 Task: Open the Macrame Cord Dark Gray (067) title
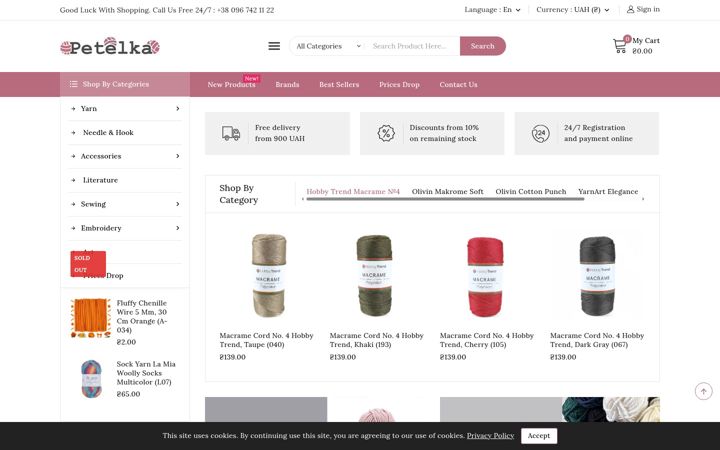[x=597, y=340]
